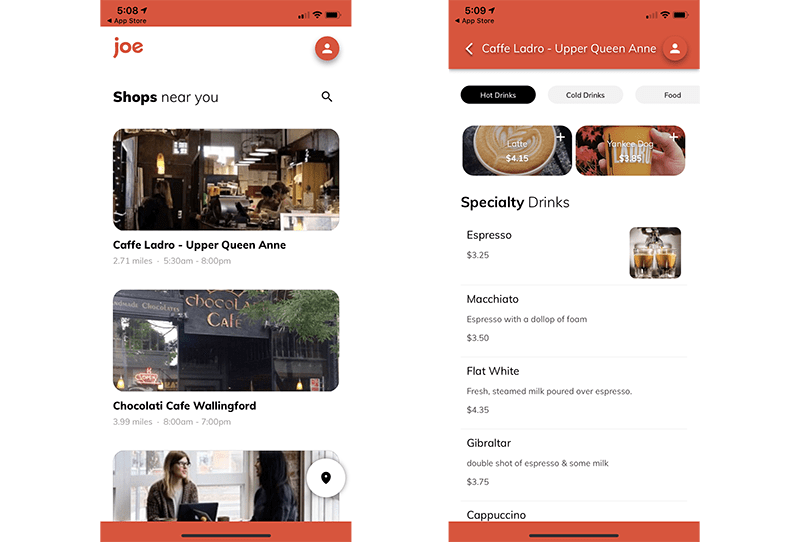Go back using the header chevron arrow
The width and height of the screenshot is (800, 542).
469,49
